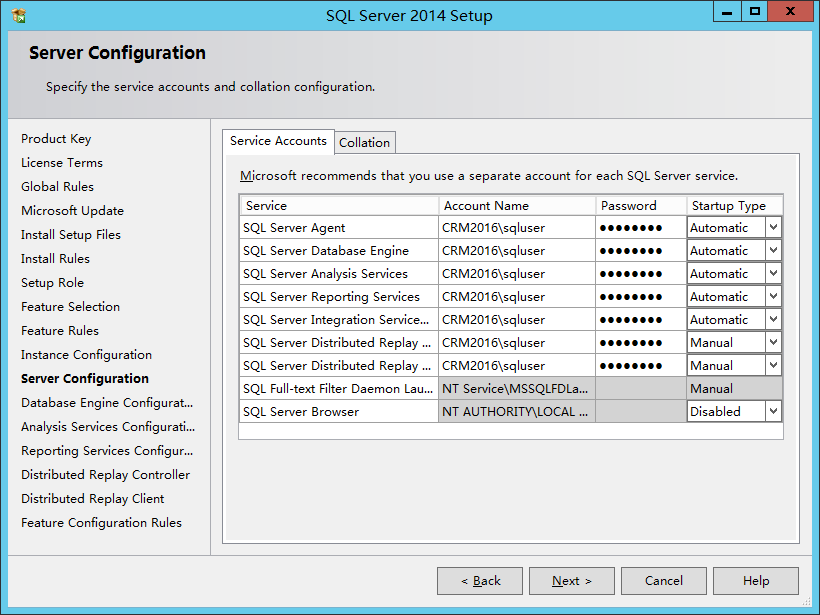The width and height of the screenshot is (820, 615).
Task: Click the Password column header
Action: coord(641,206)
